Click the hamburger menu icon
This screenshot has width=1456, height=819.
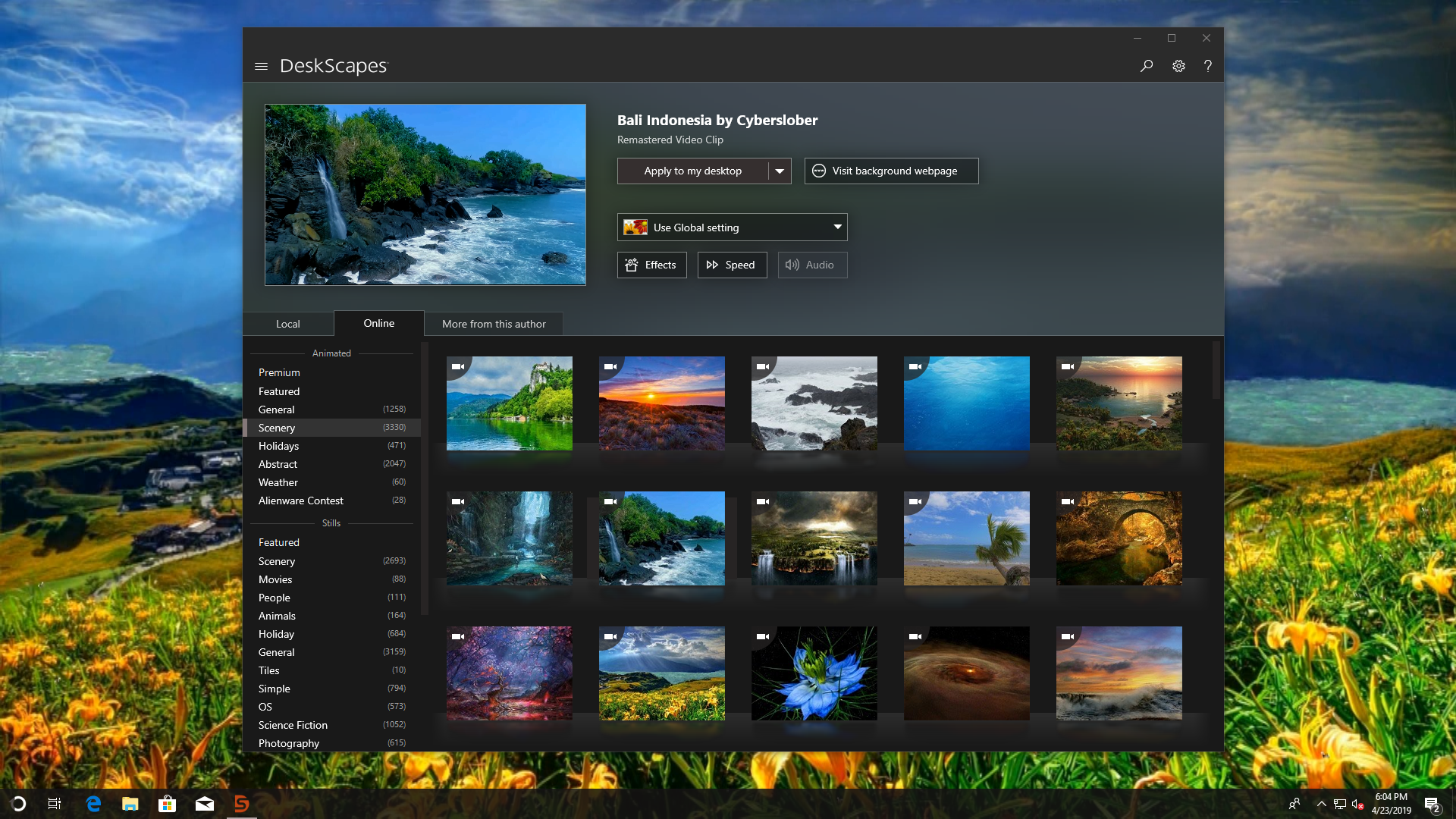[261, 65]
